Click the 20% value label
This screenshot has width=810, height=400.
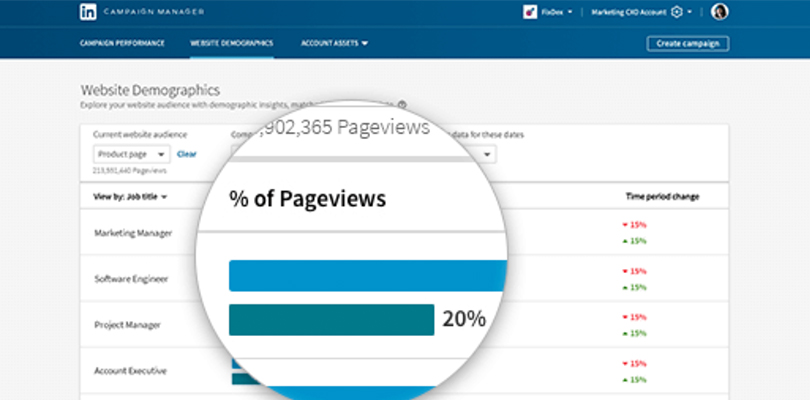click(x=464, y=320)
